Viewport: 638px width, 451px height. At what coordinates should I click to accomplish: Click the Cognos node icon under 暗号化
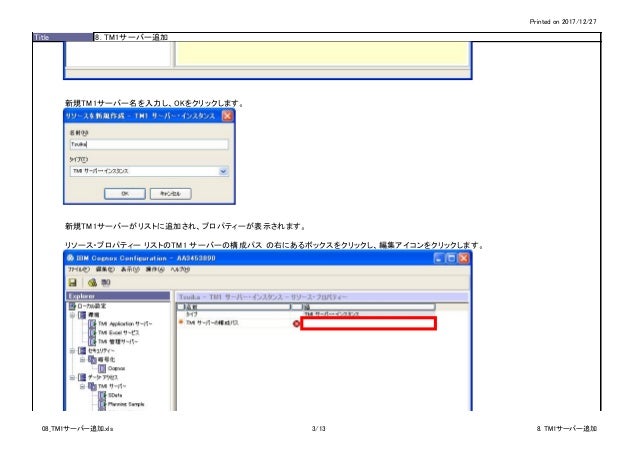pos(102,368)
